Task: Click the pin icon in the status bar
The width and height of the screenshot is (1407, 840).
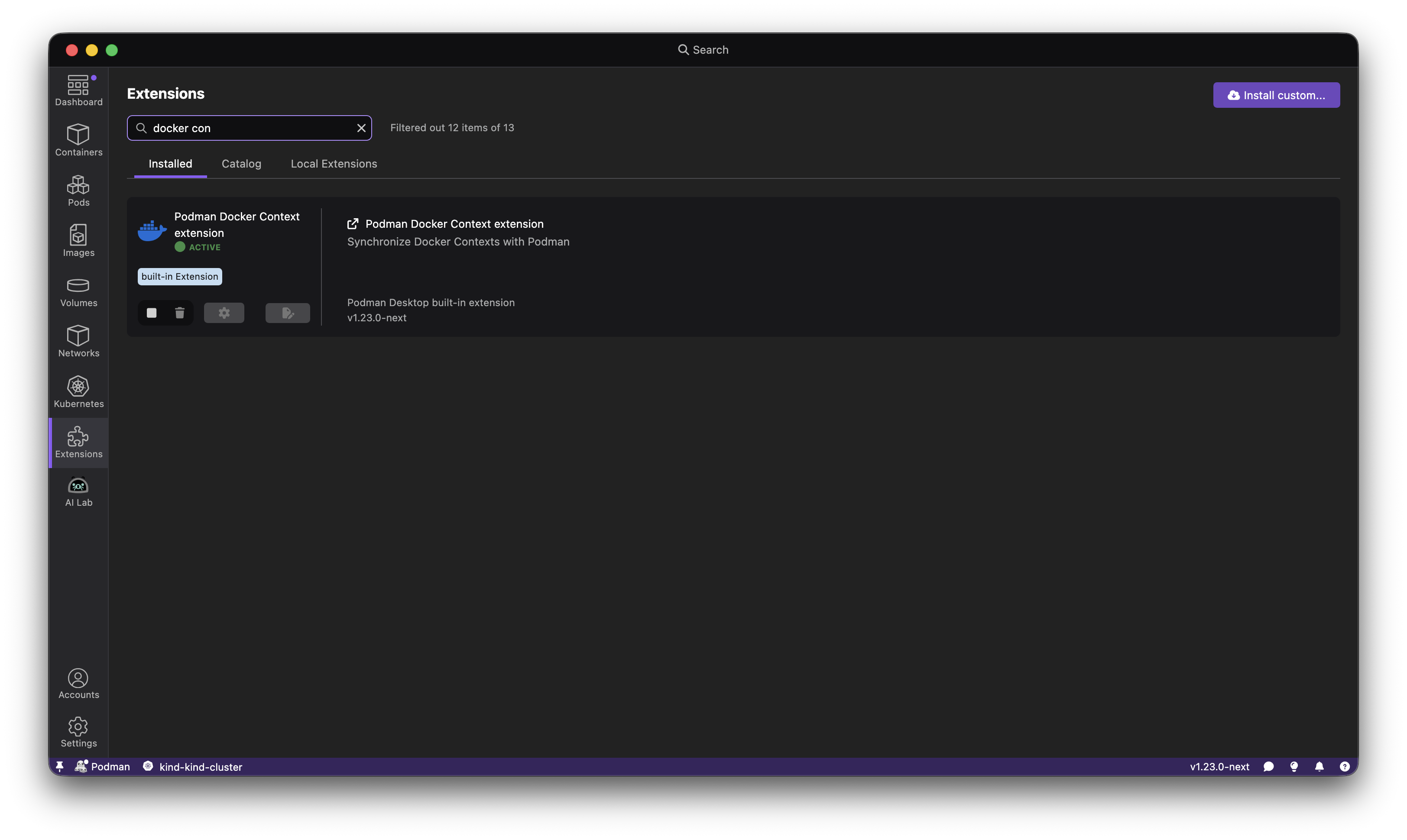Action: click(60, 766)
